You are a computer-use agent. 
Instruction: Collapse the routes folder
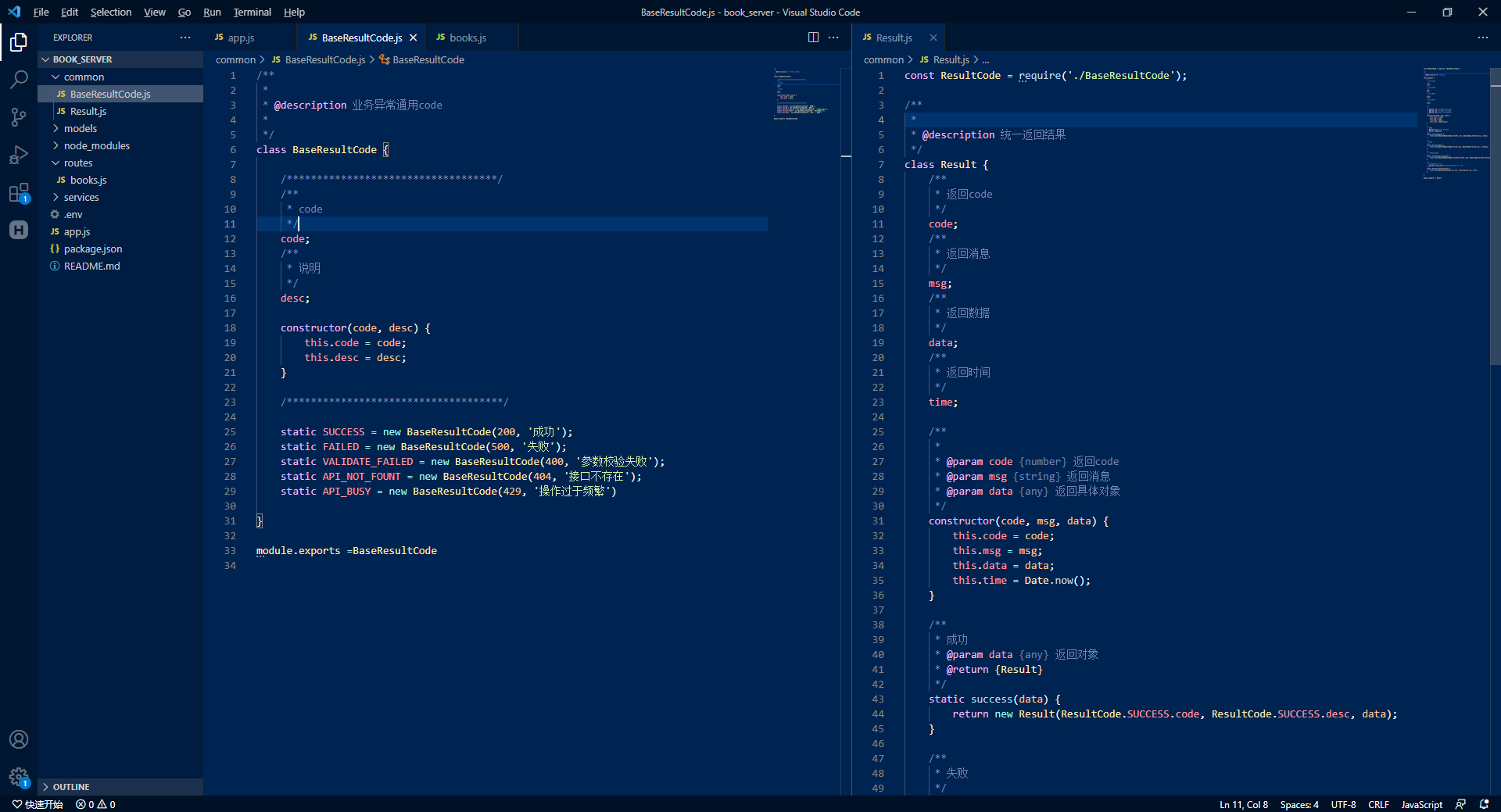click(120, 163)
